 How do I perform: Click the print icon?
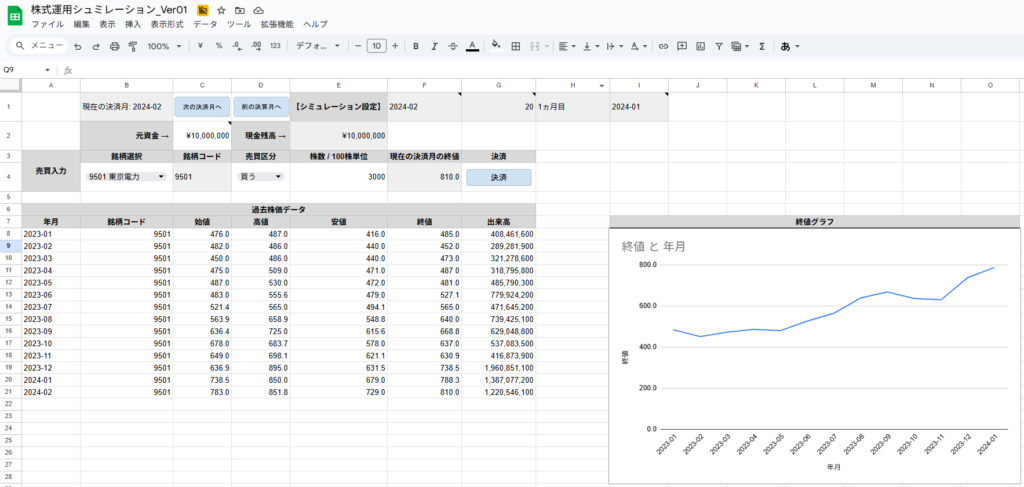point(114,46)
